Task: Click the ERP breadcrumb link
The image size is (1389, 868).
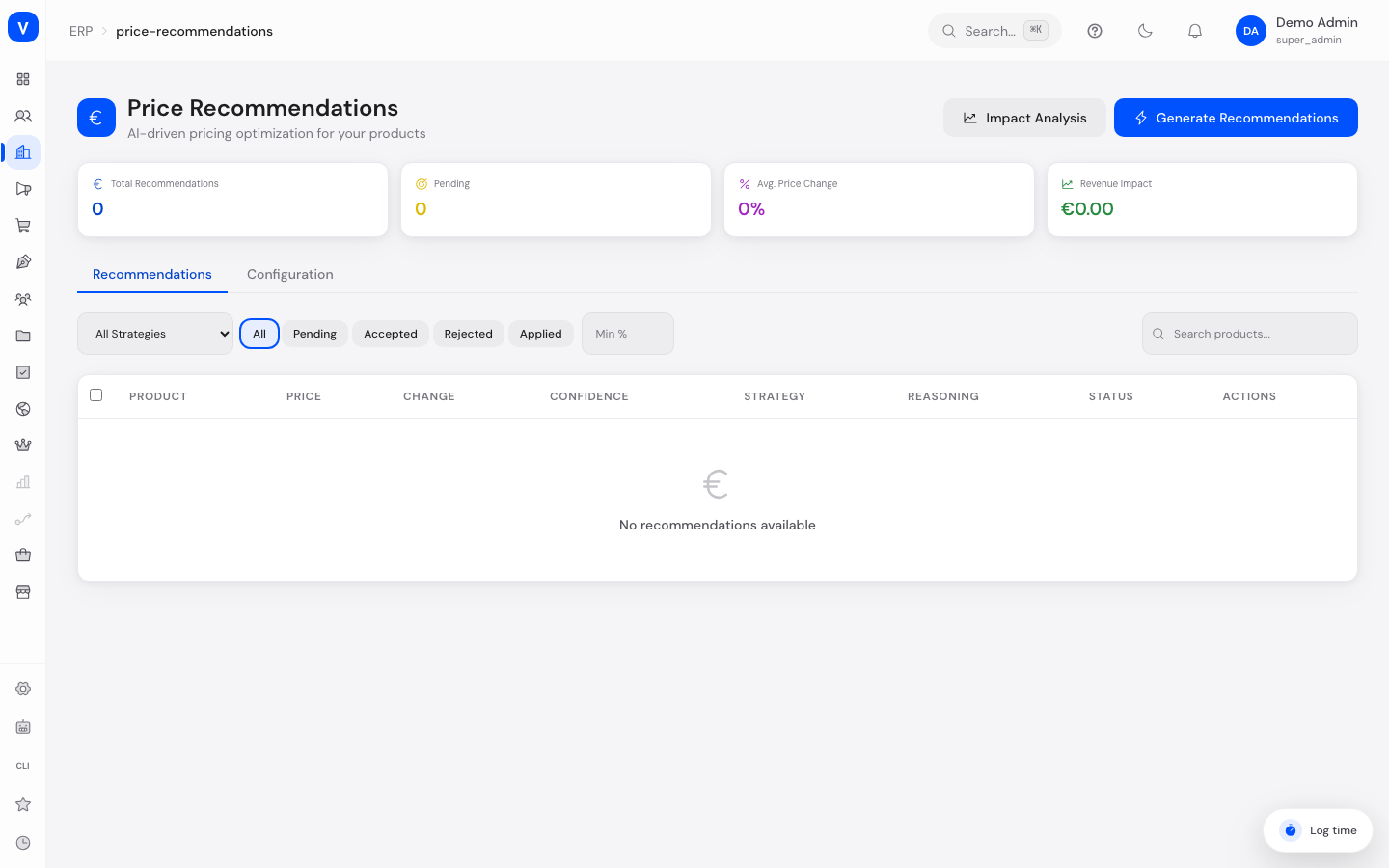Action: click(81, 31)
